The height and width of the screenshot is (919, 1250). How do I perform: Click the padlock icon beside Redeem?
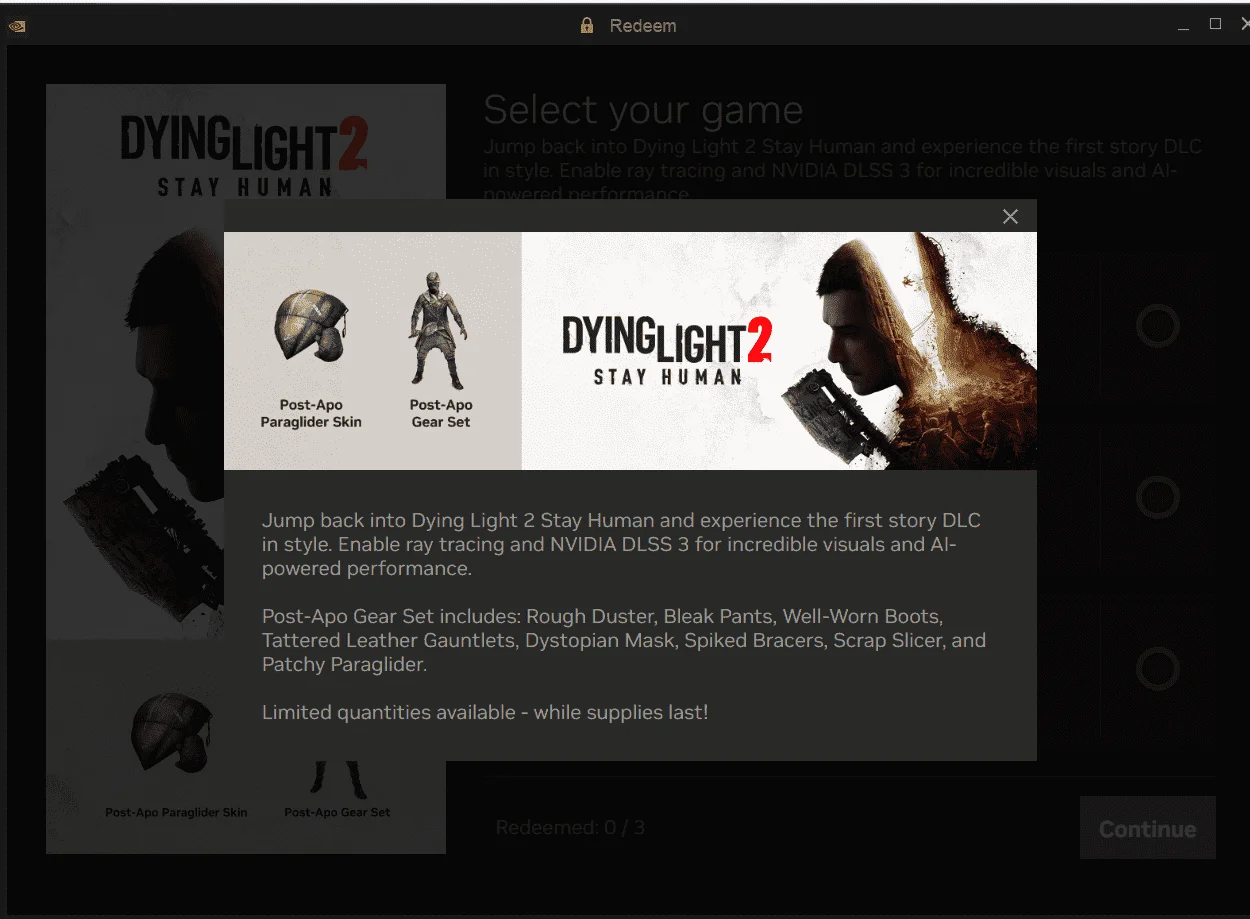click(587, 25)
